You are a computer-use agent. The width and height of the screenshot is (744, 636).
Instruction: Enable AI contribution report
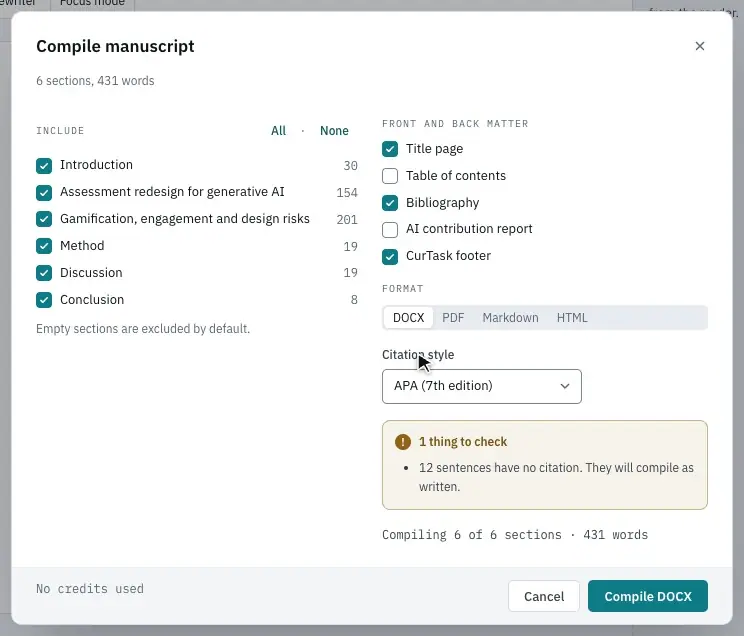tap(390, 230)
